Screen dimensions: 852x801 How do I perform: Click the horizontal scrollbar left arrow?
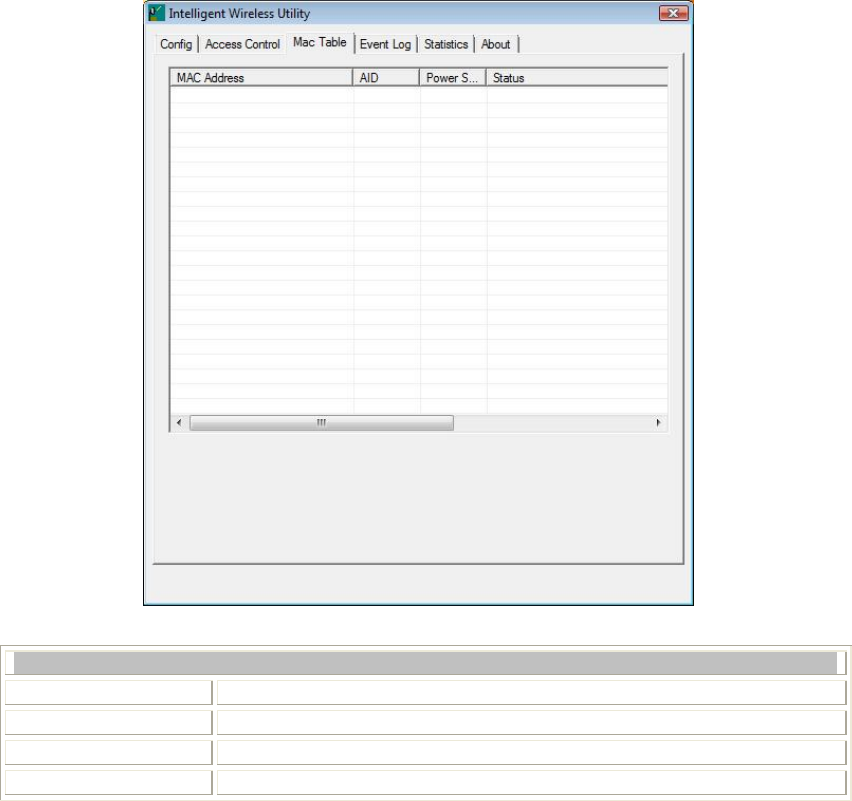(x=179, y=423)
